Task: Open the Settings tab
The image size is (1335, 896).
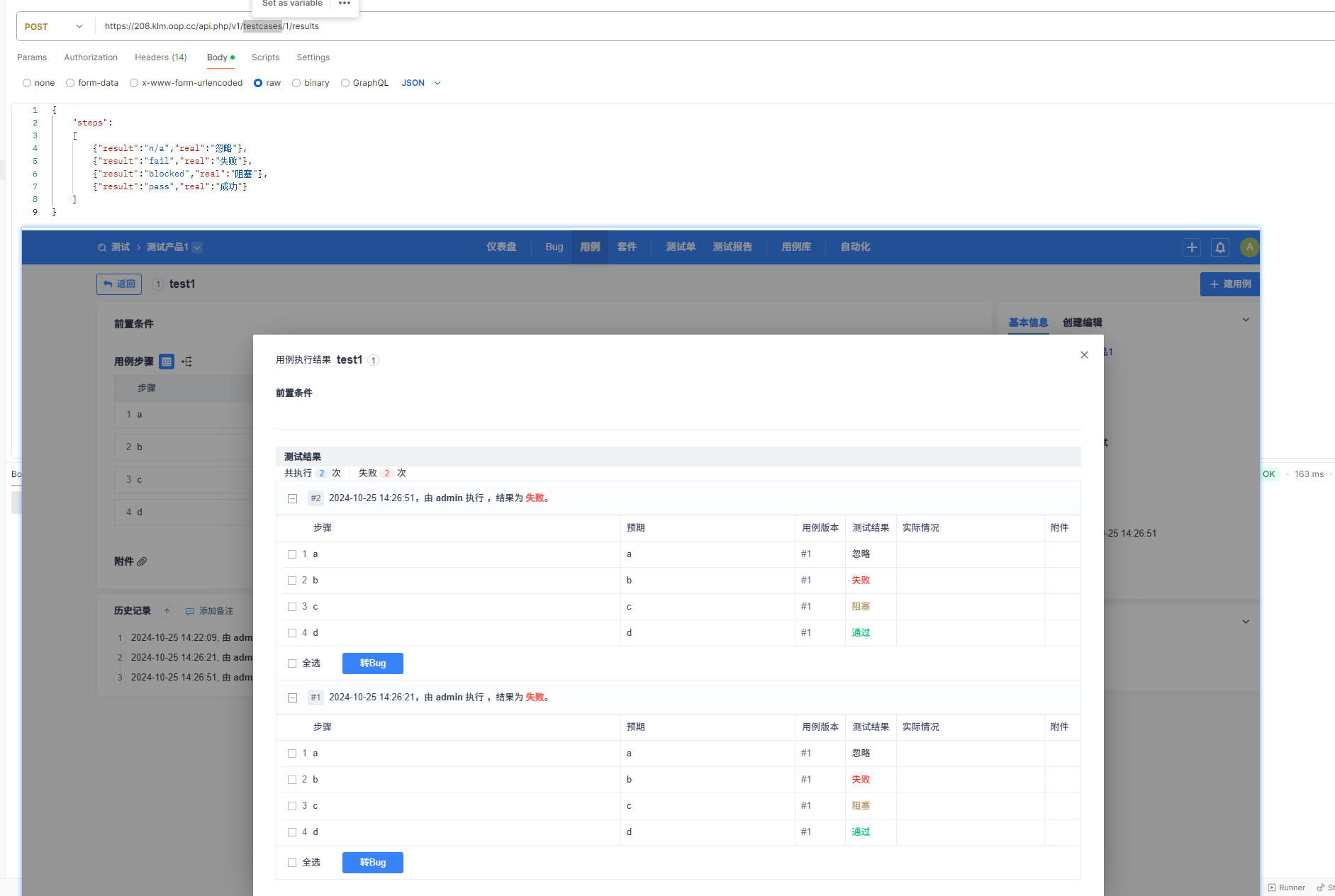Action: (313, 57)
